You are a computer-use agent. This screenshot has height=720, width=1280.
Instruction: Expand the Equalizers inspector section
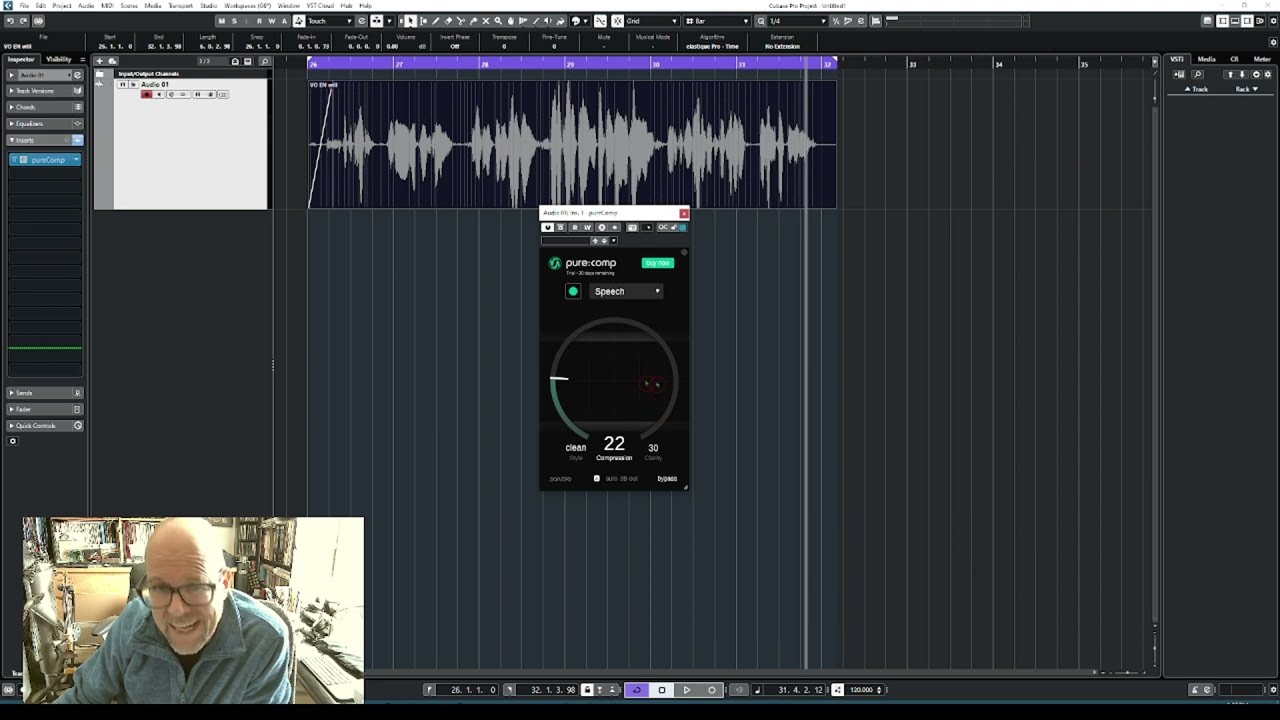[45, 124]
